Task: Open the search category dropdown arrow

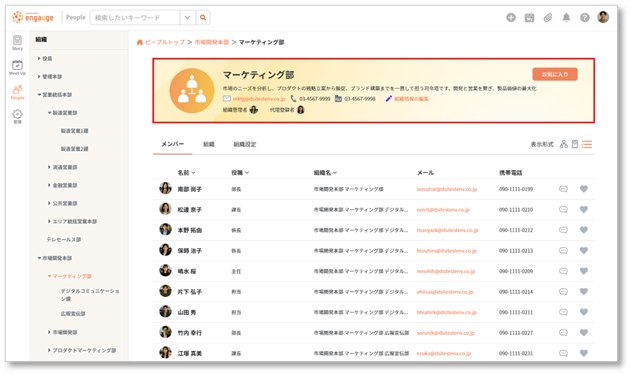Action: pyautogui.click(x=188, y=18)
